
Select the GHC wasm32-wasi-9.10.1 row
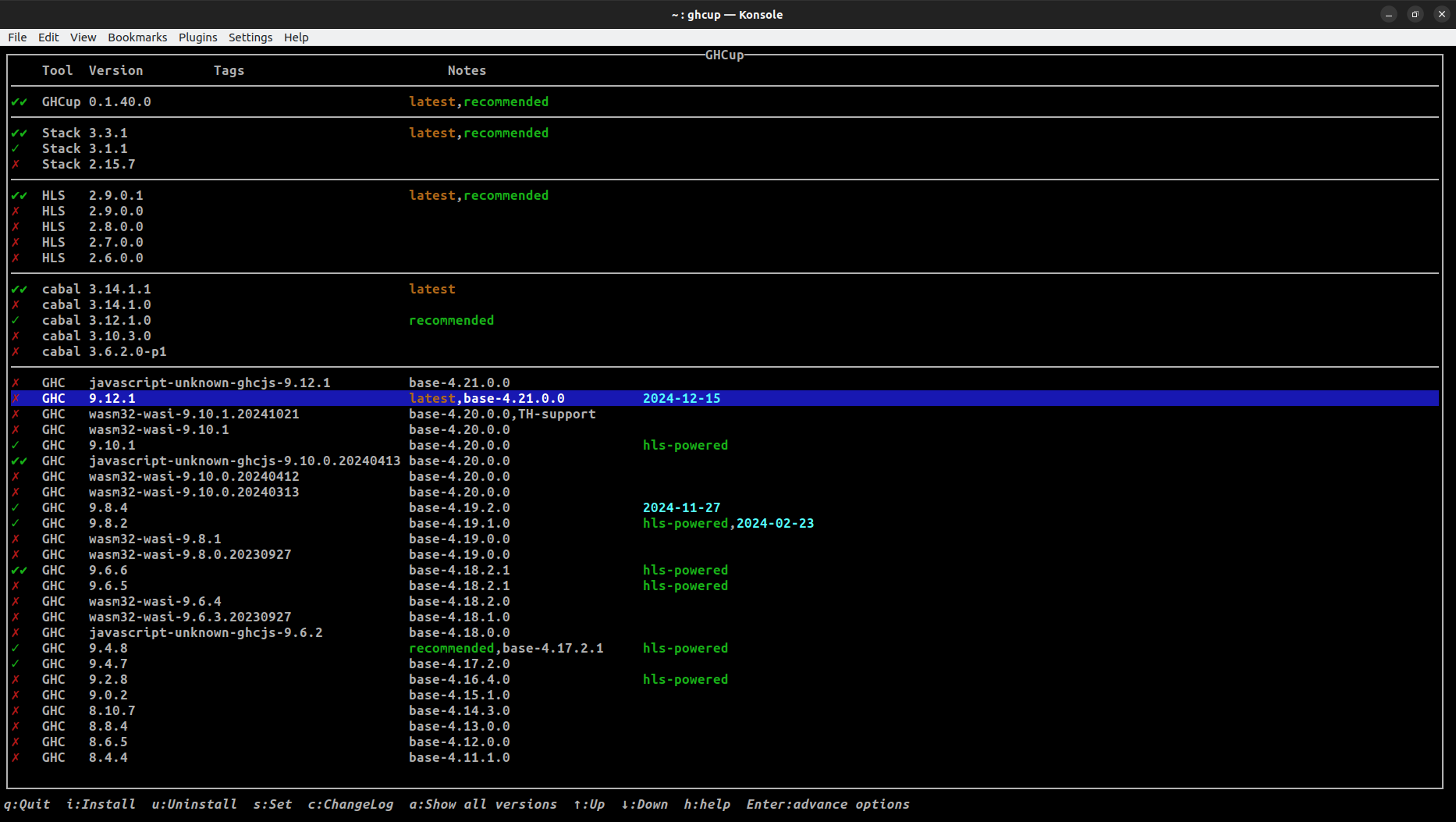click(x=158, y=430)
